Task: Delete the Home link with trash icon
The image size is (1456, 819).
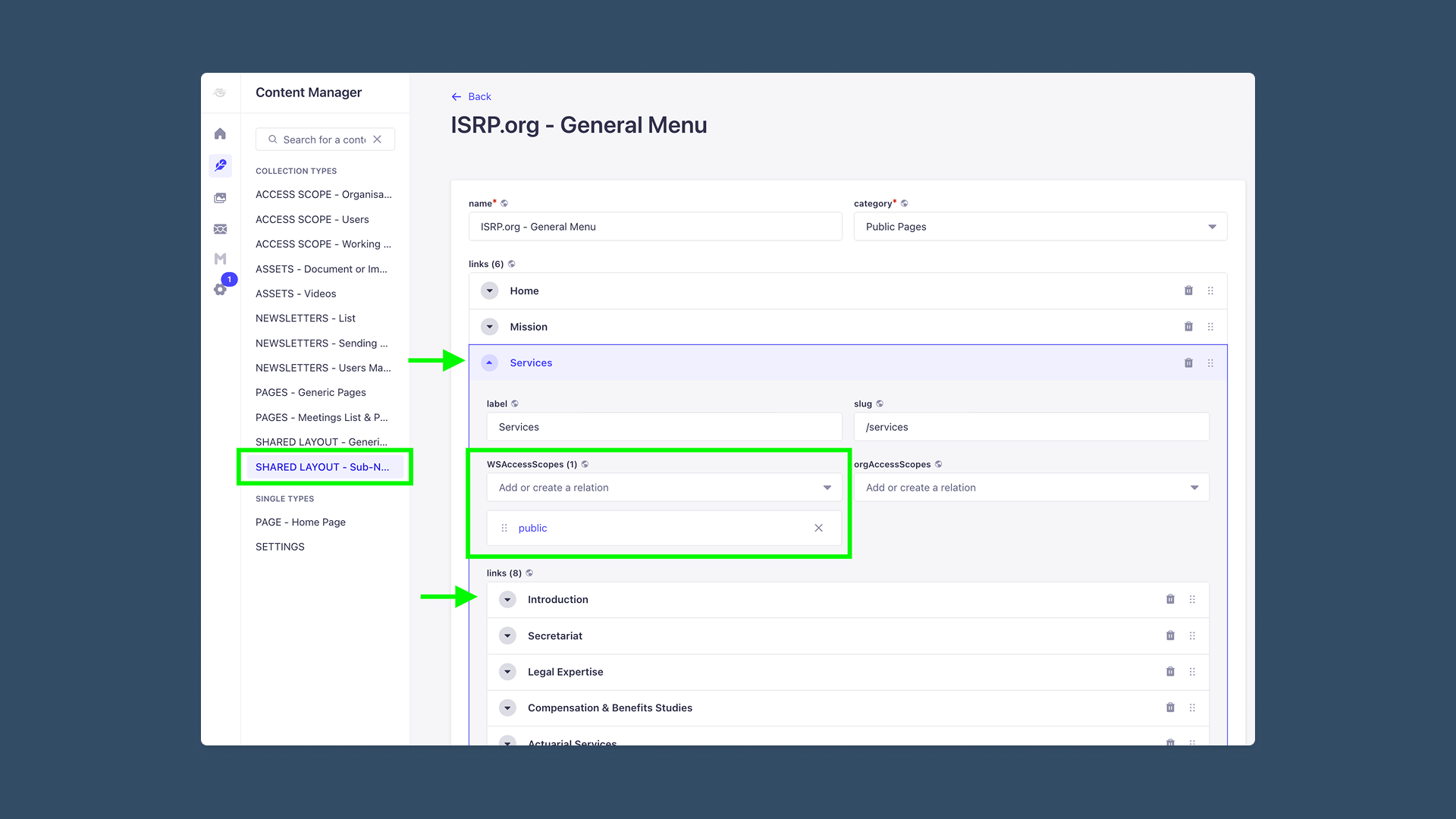Action: (x=1188, y=291)
